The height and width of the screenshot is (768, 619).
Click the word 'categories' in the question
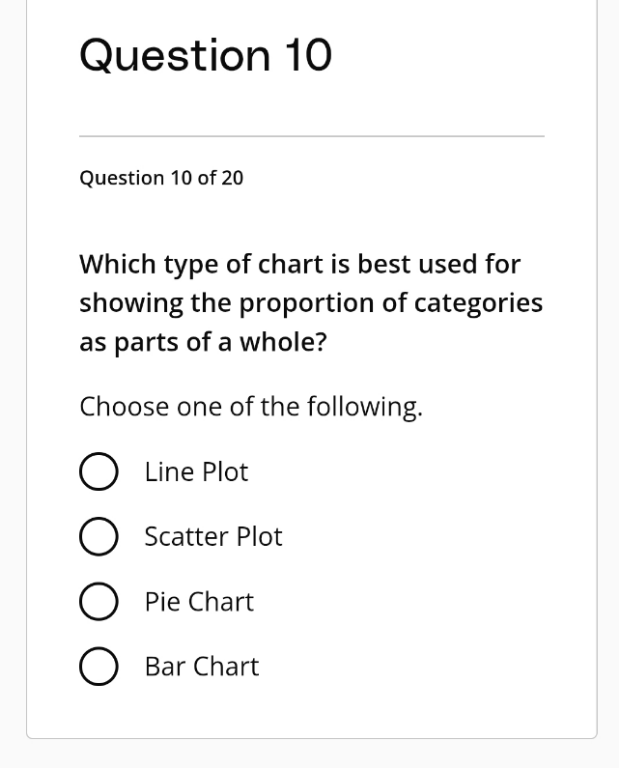pos(478,303)
